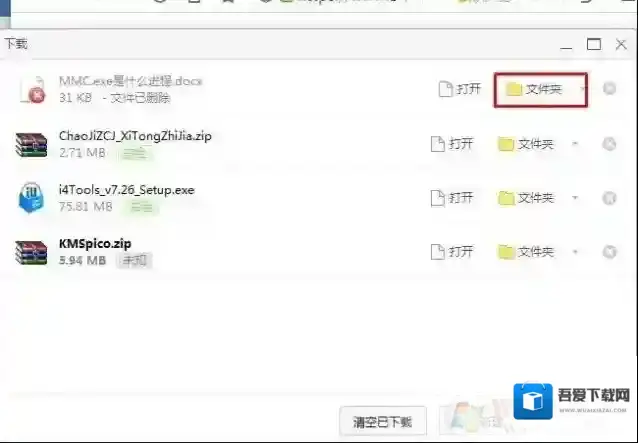638x443 pixels.
Task: Open ChaoJiZCJ_XiTongZhiJia.zip with 打开 button
Action: (452, 144)
